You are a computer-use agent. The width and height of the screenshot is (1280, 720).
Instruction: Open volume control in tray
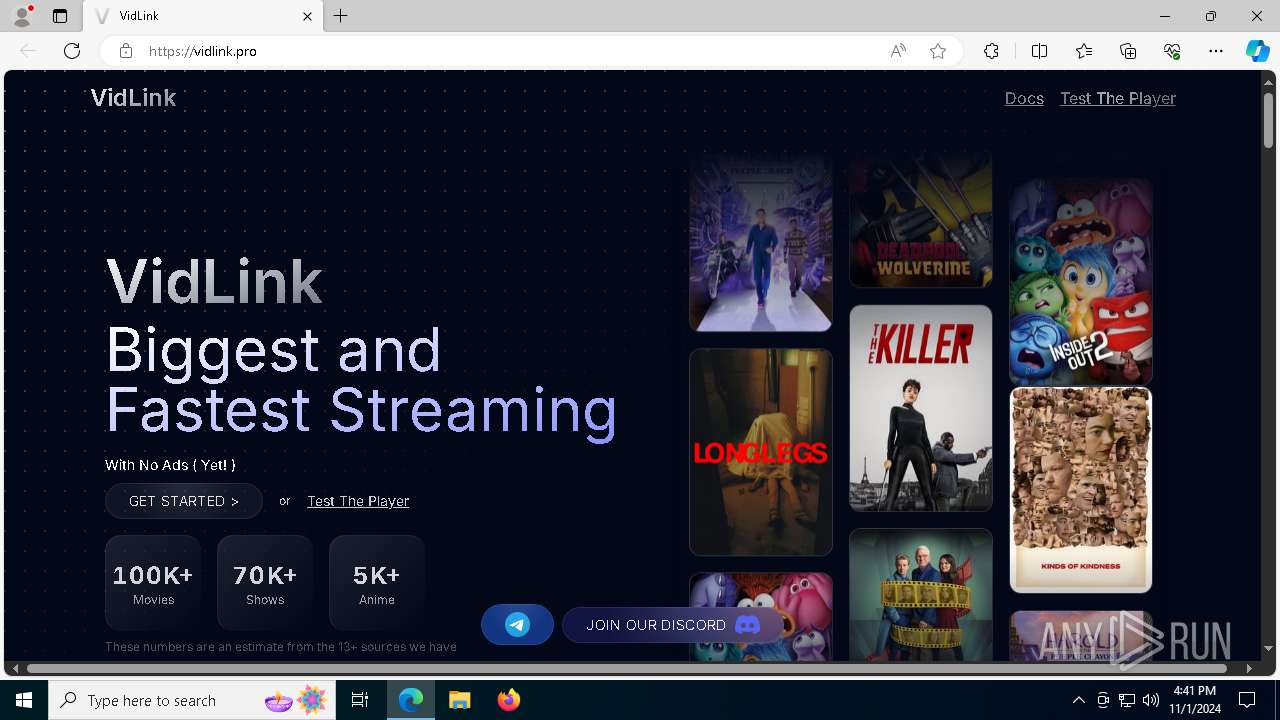tap(1151, 700)
